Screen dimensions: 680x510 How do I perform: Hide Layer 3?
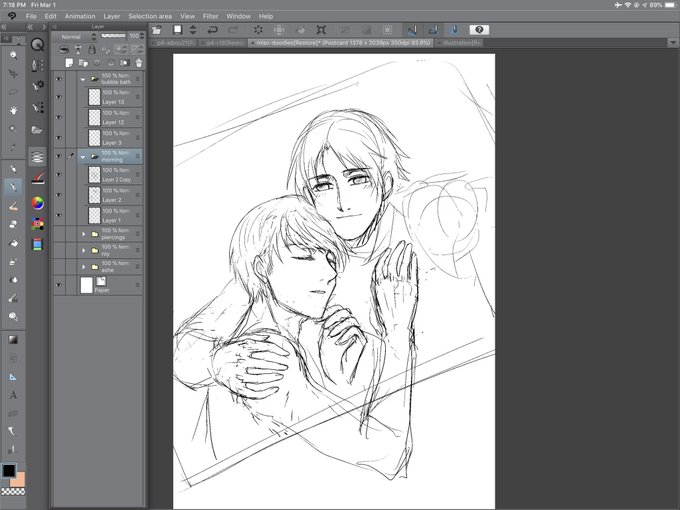59,138
